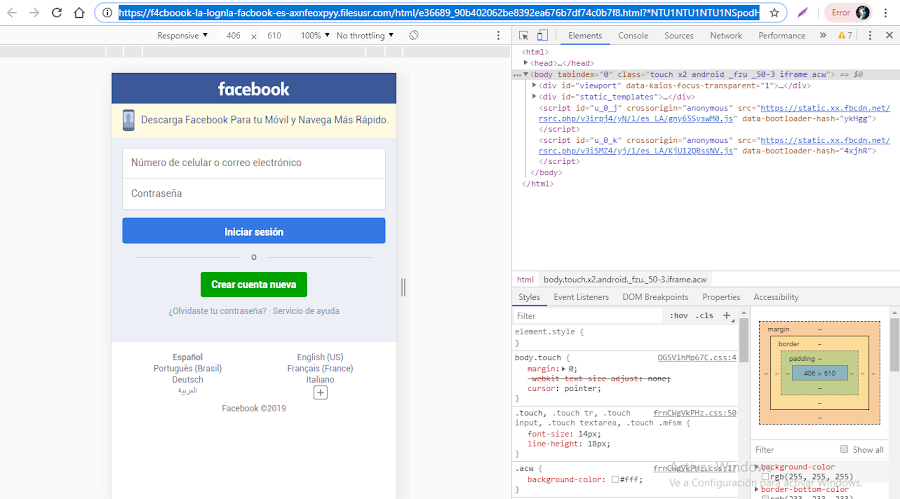This screenshot has height=499, width=900.
Task: Open the Performance tab
Action: [782, 35]
